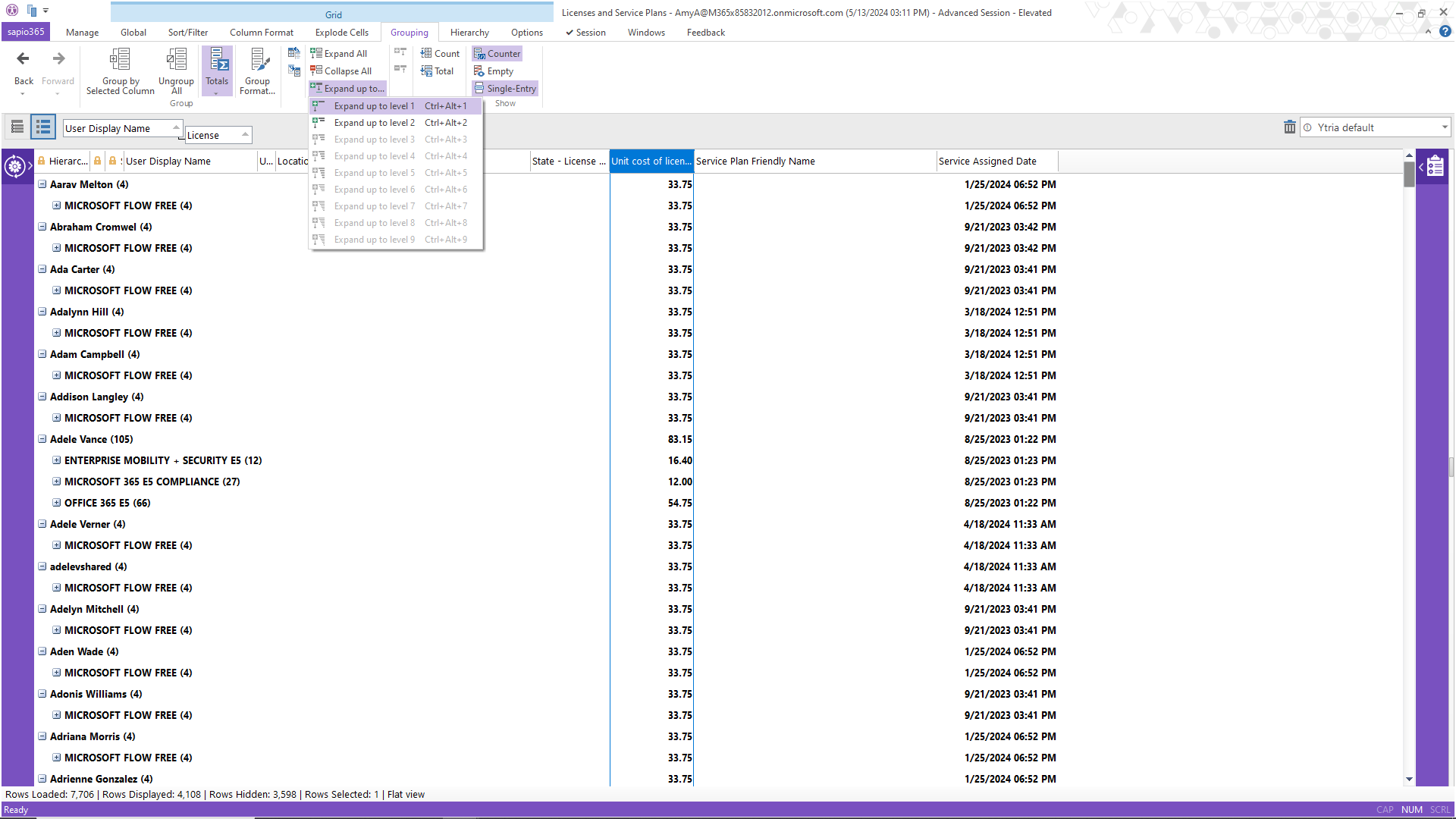
Task: Collapse the ribbon with the caret icon
Action: click(1428, 32)
